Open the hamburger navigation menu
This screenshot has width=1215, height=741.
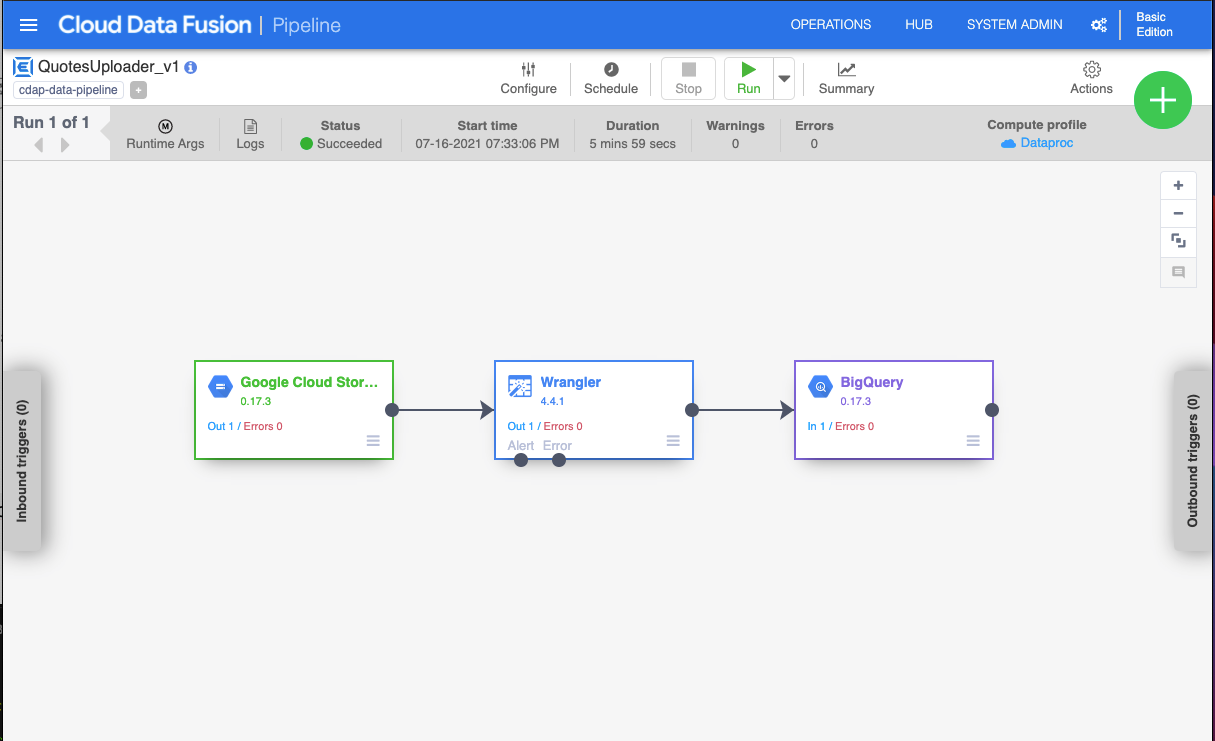(x=29, y=25)
